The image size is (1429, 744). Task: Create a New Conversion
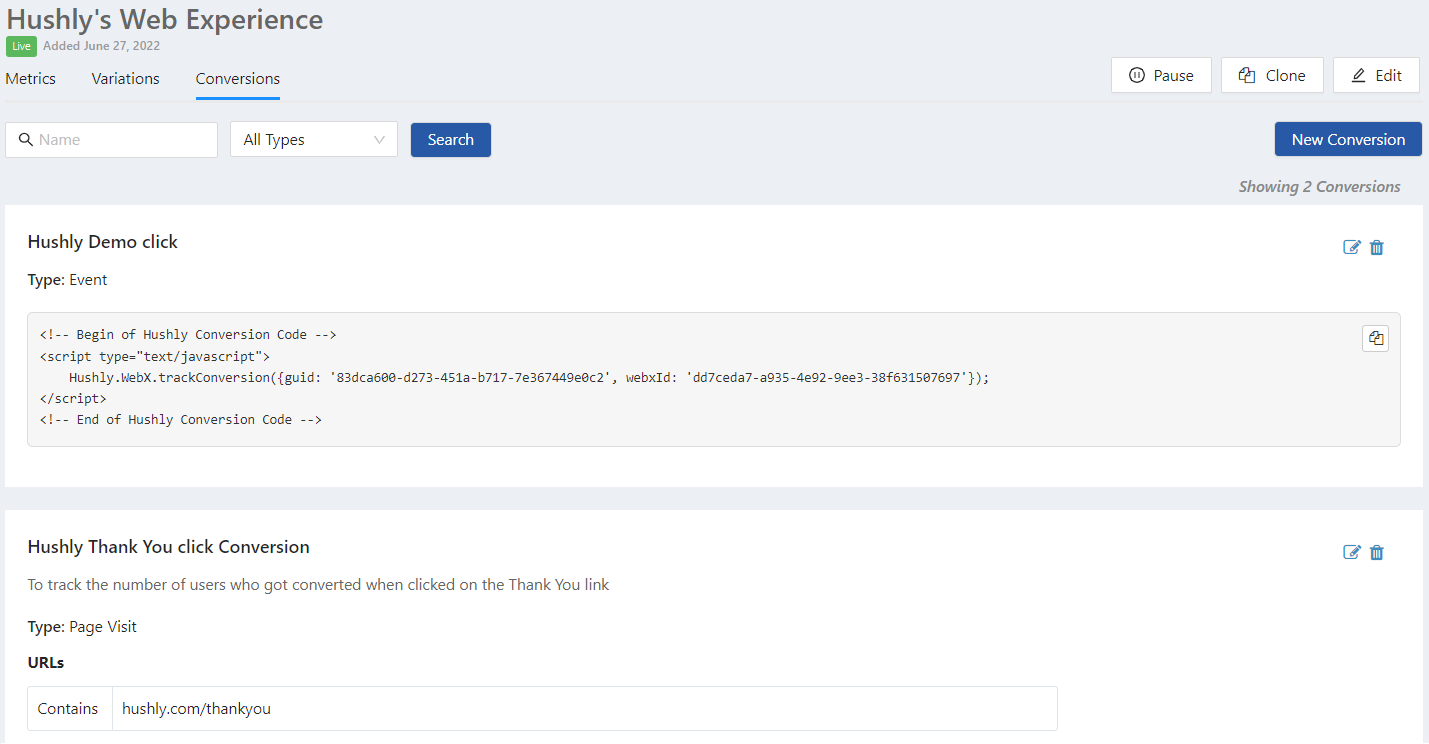(x=1348, y=139)
